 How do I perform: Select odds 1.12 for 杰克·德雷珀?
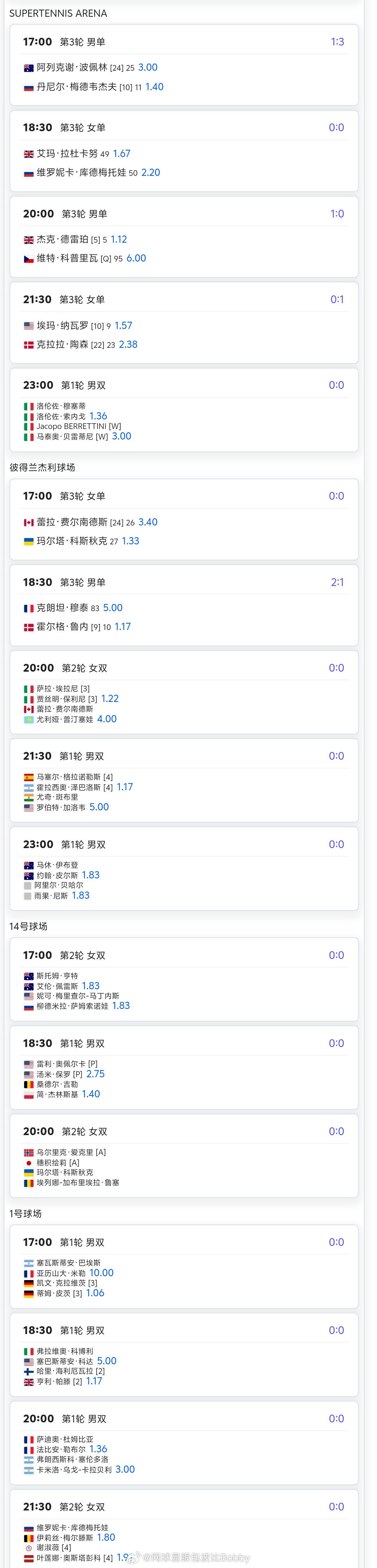[118, 240]
